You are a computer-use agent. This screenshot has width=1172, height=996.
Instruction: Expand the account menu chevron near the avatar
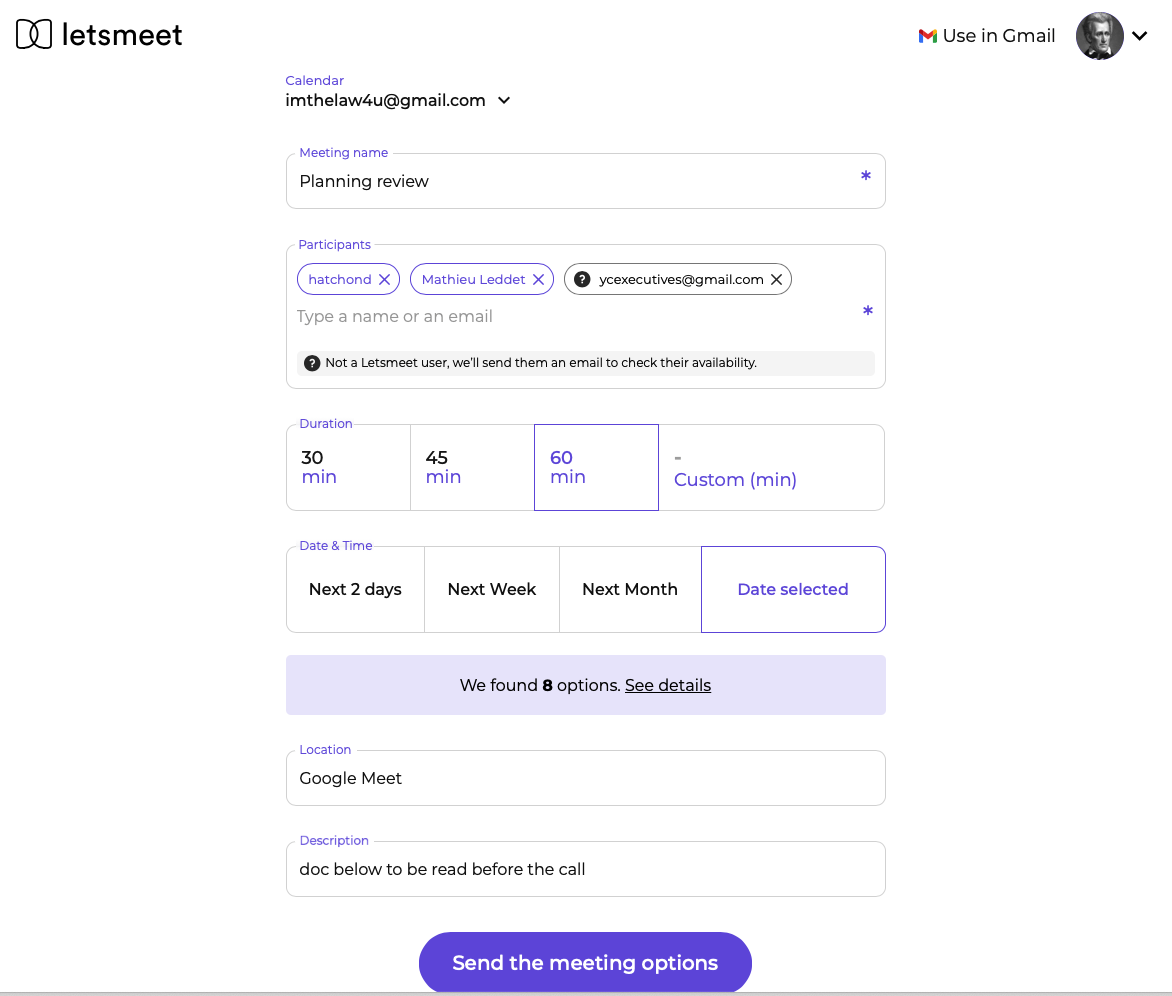1140,35
